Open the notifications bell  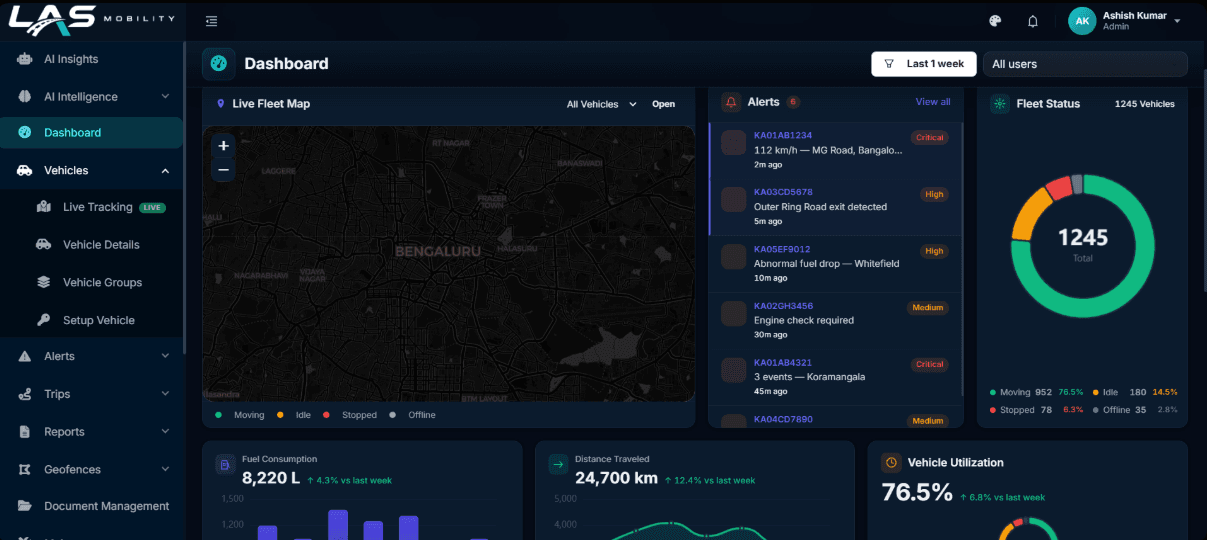click(x=1033, y=21)
